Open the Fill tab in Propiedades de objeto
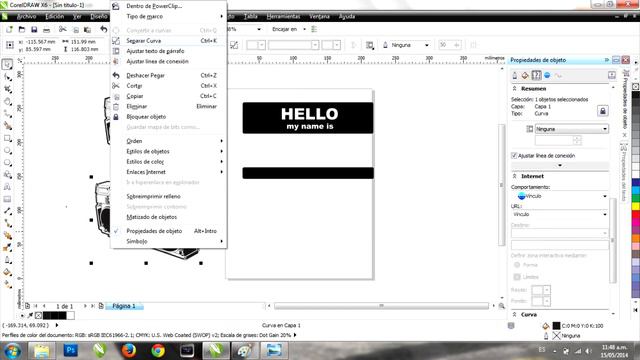Viewport: 640px width, 360px height. coord(525,75)
